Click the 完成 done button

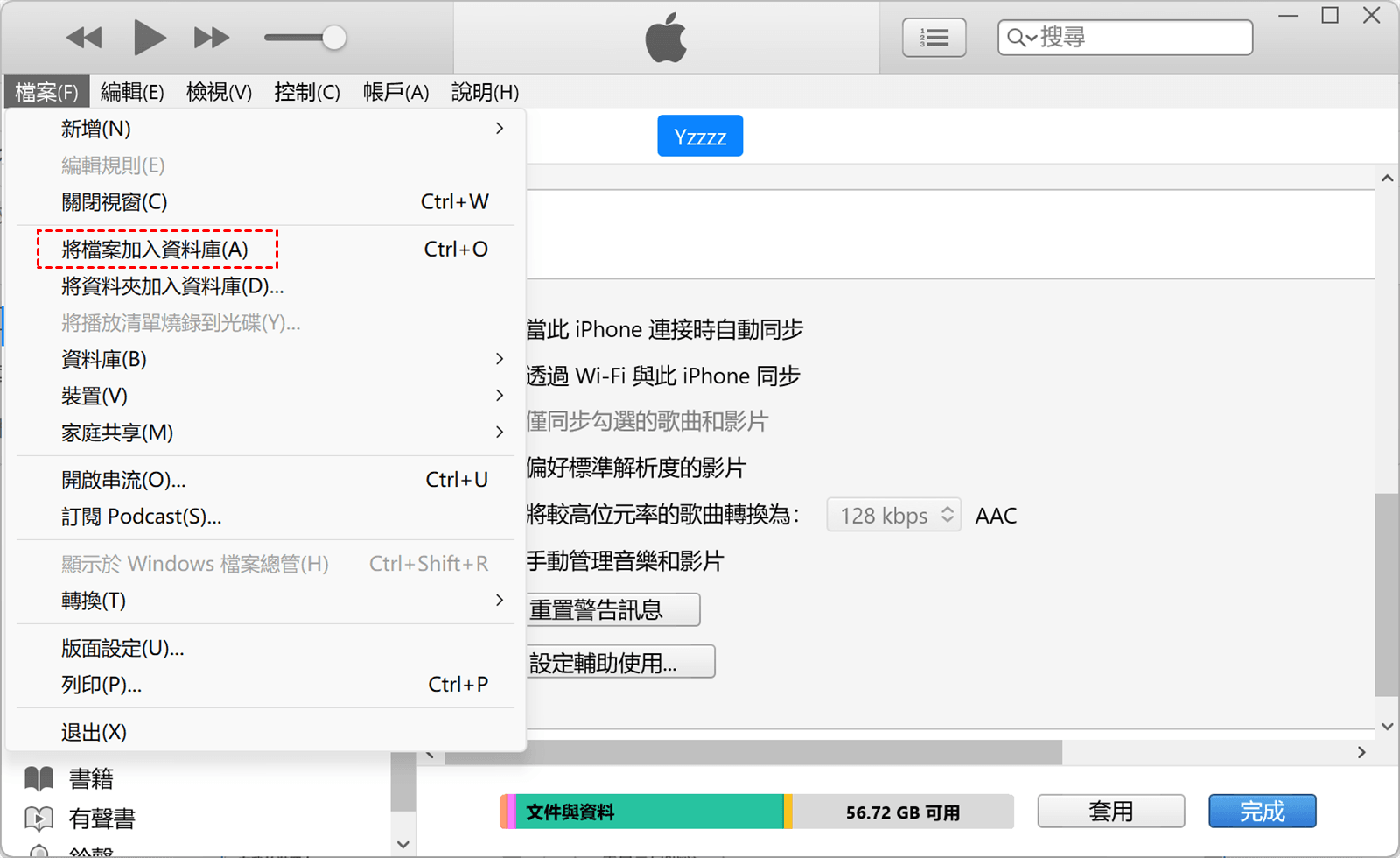point(1263,812)
